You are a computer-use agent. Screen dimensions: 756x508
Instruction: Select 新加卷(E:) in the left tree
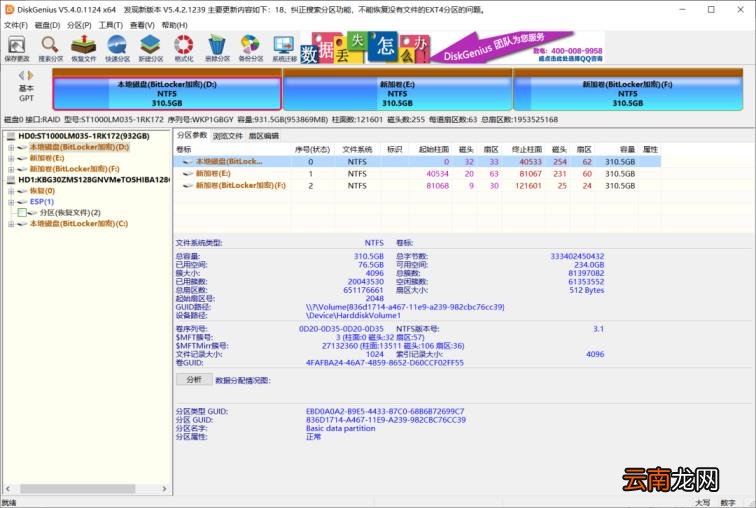[47, 158]
